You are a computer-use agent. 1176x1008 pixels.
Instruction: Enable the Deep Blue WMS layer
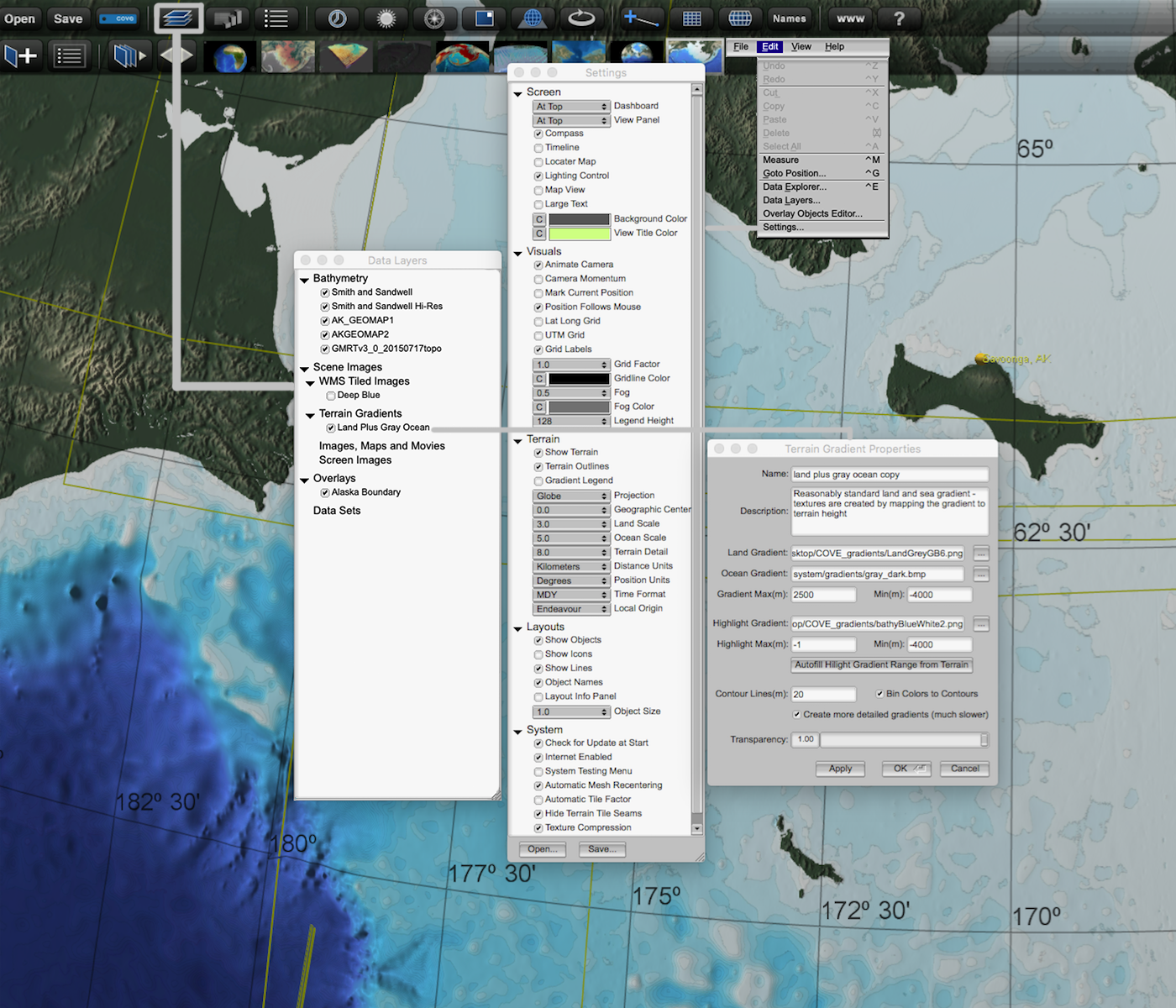(331, 396)
